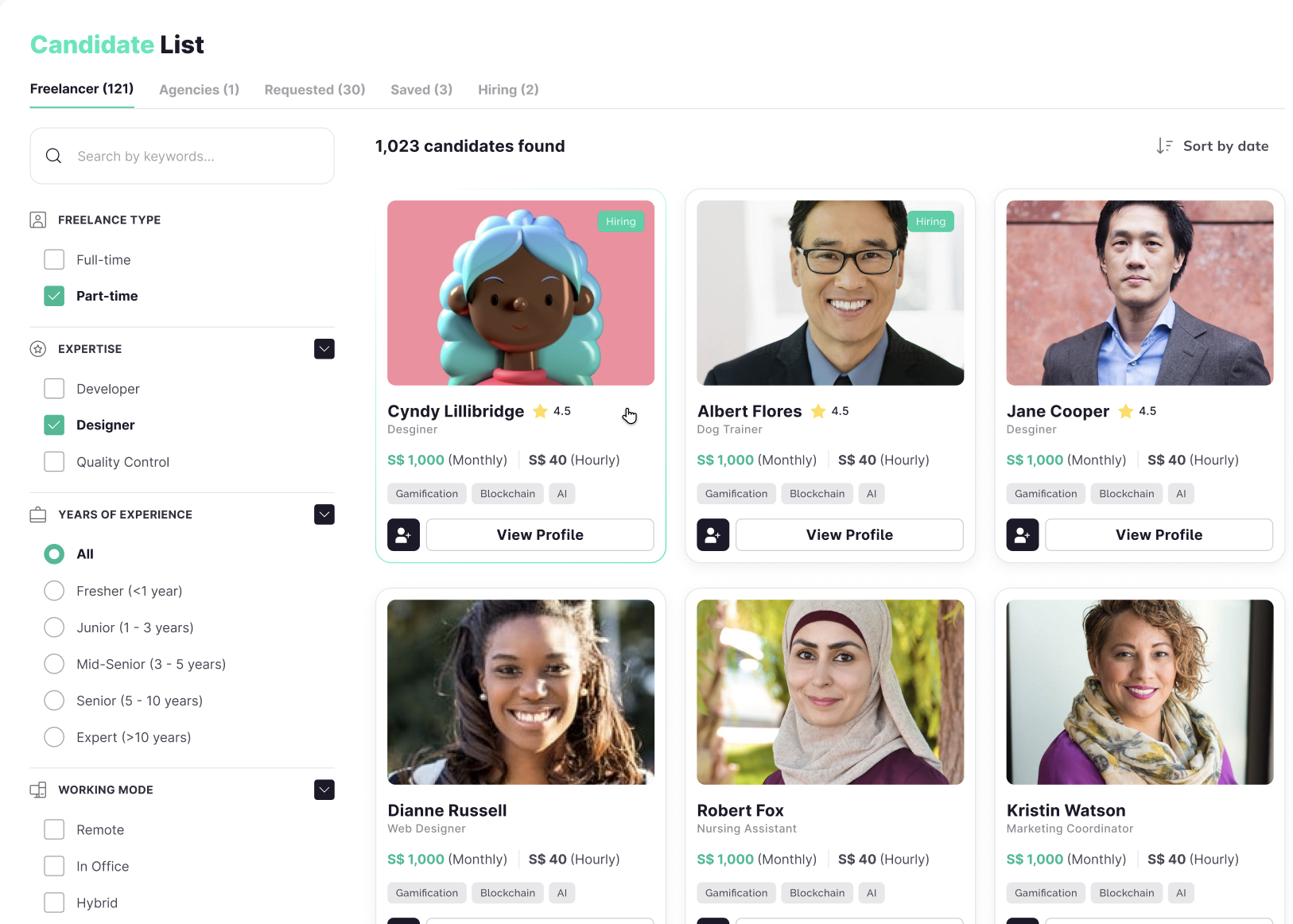Open the Saved (3) tab
Screen dimensions: 1293x924
pos(421,90)
